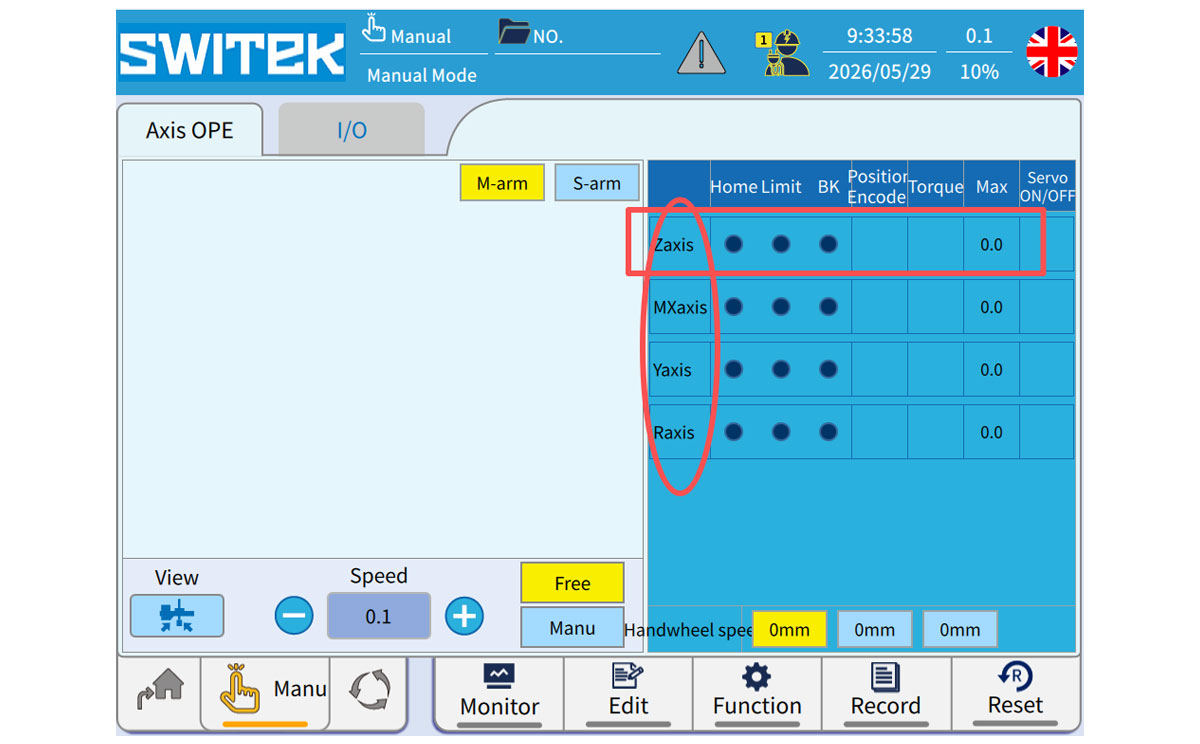The height and width of the screenshot is (744, 1200).
Task: Select the yellow 0mm handwheel speed
Action: (x=789, y=630)
